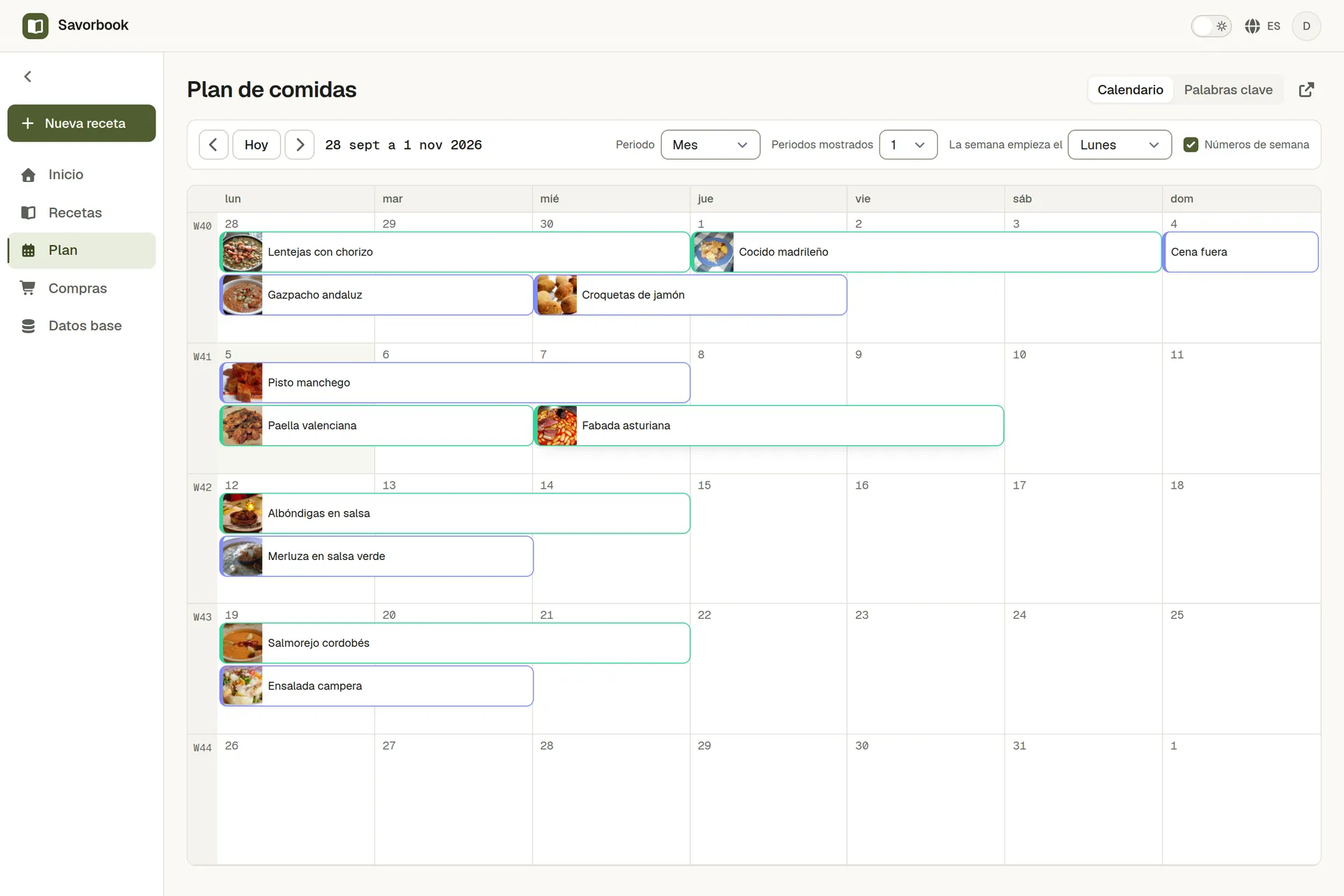Screen dimensions: 1344x896
Task: Open the external export icon
Action: point(1306,90)
